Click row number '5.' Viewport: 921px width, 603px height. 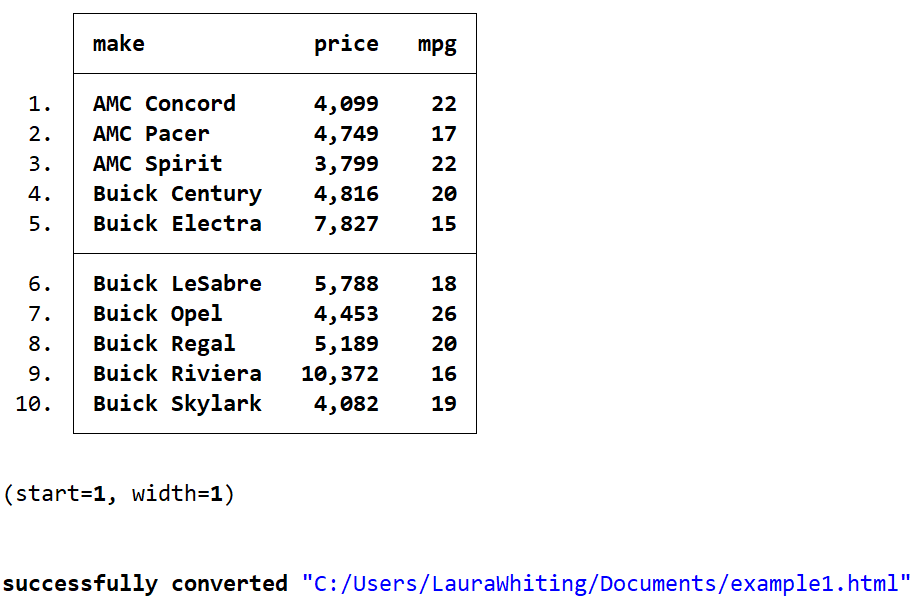coord(40,224)
